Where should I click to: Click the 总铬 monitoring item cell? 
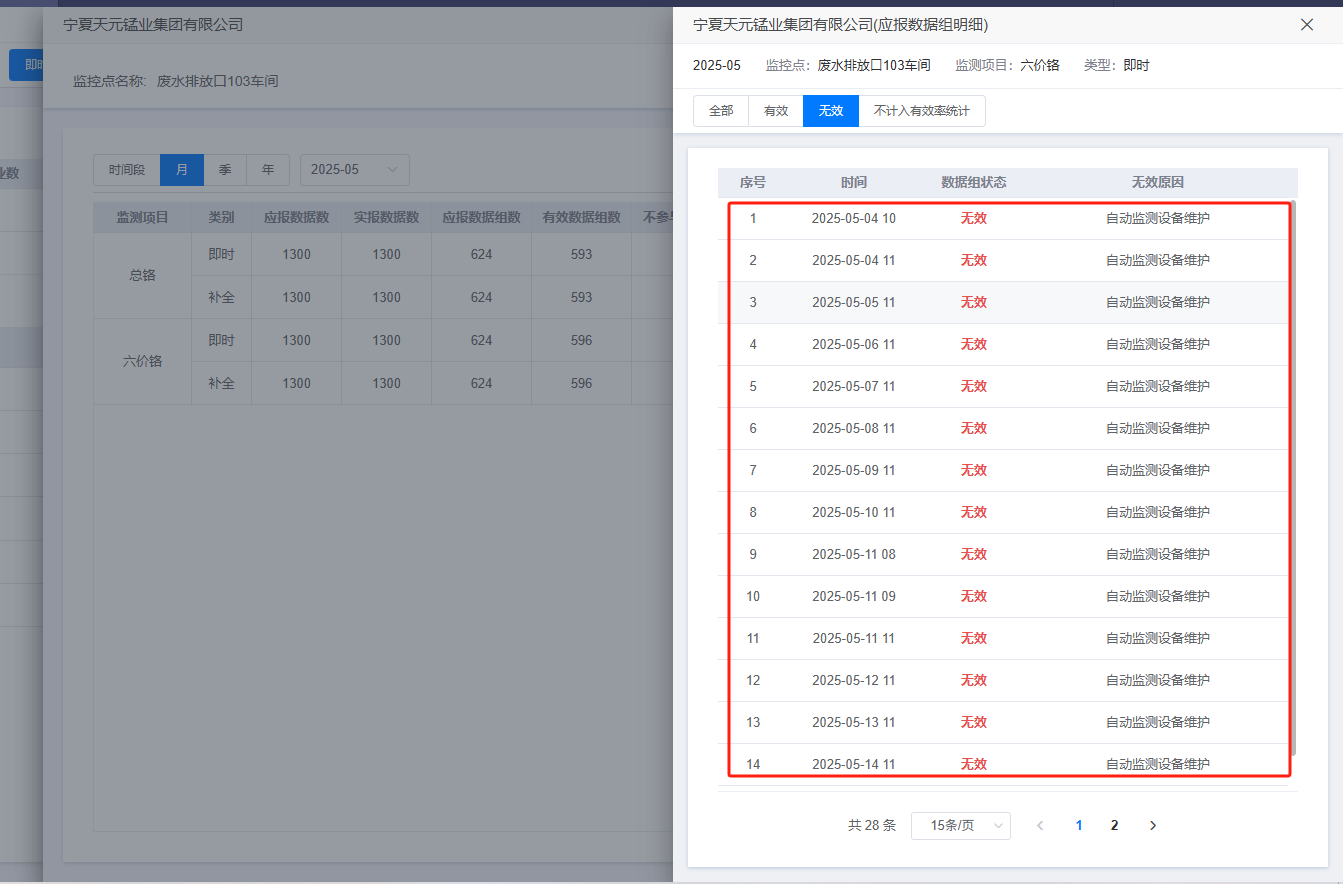click(x=143, y=275)
